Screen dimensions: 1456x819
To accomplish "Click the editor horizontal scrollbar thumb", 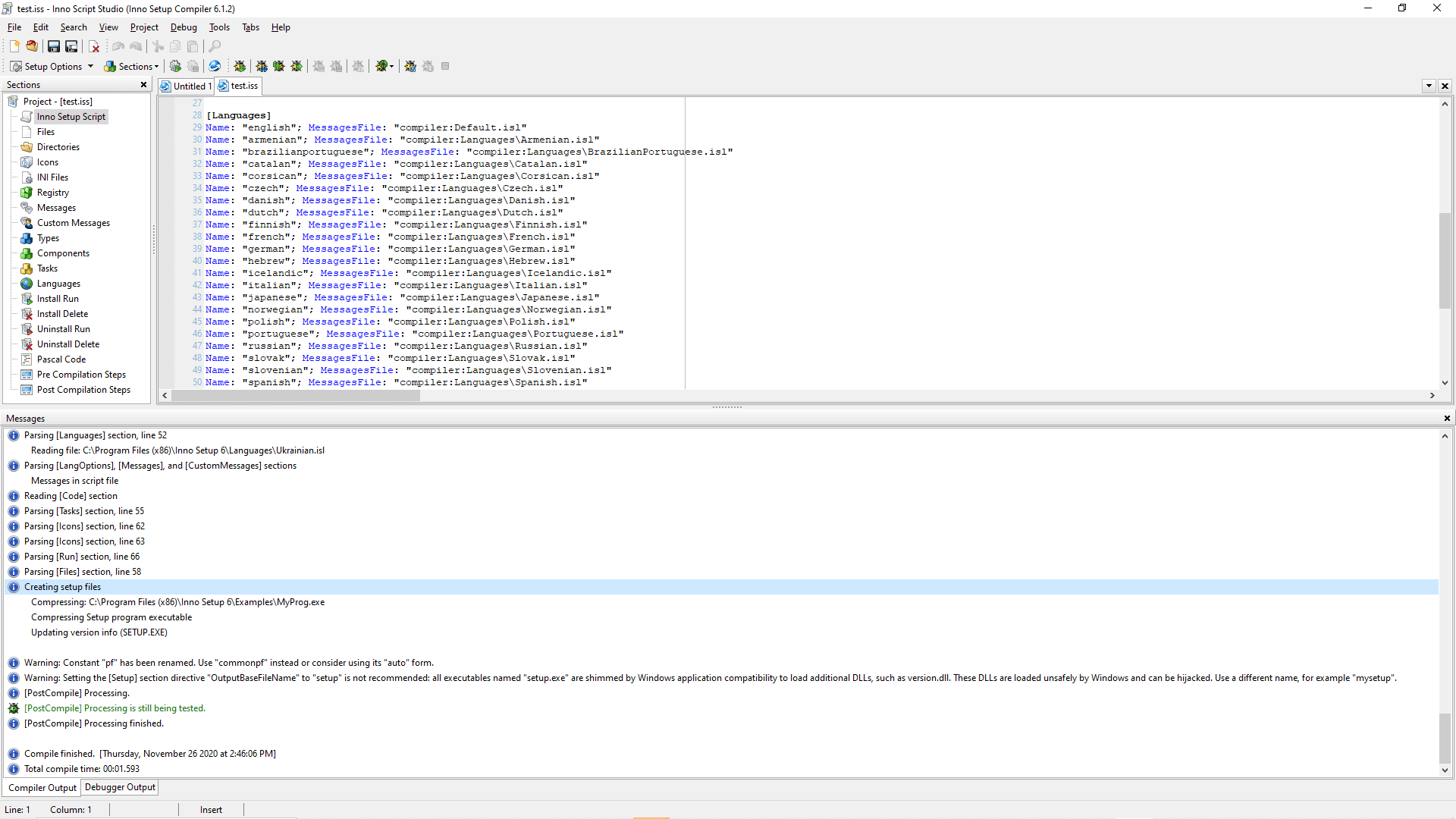I will click(296, 395).
